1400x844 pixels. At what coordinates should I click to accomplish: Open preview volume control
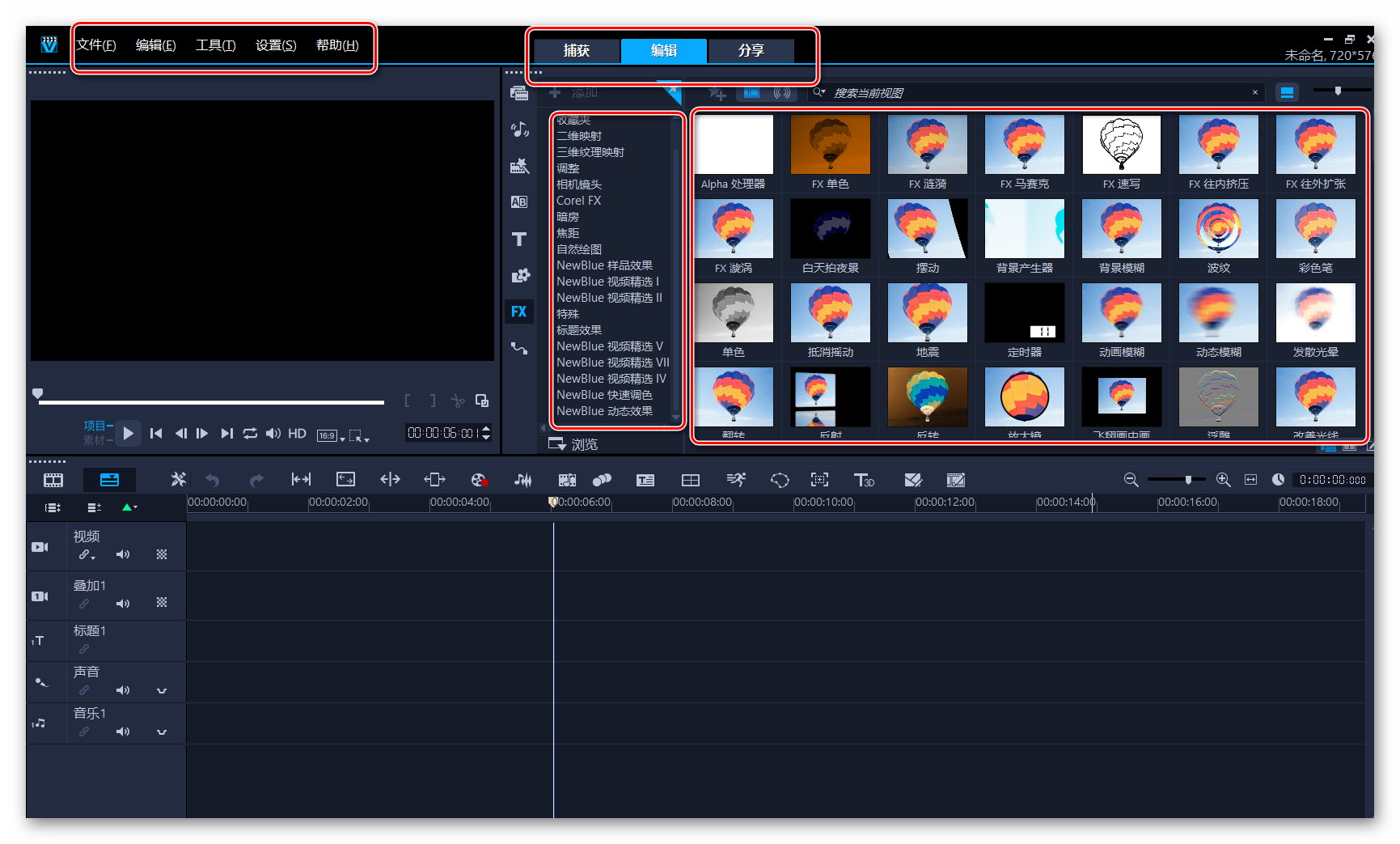click(273, 434)
